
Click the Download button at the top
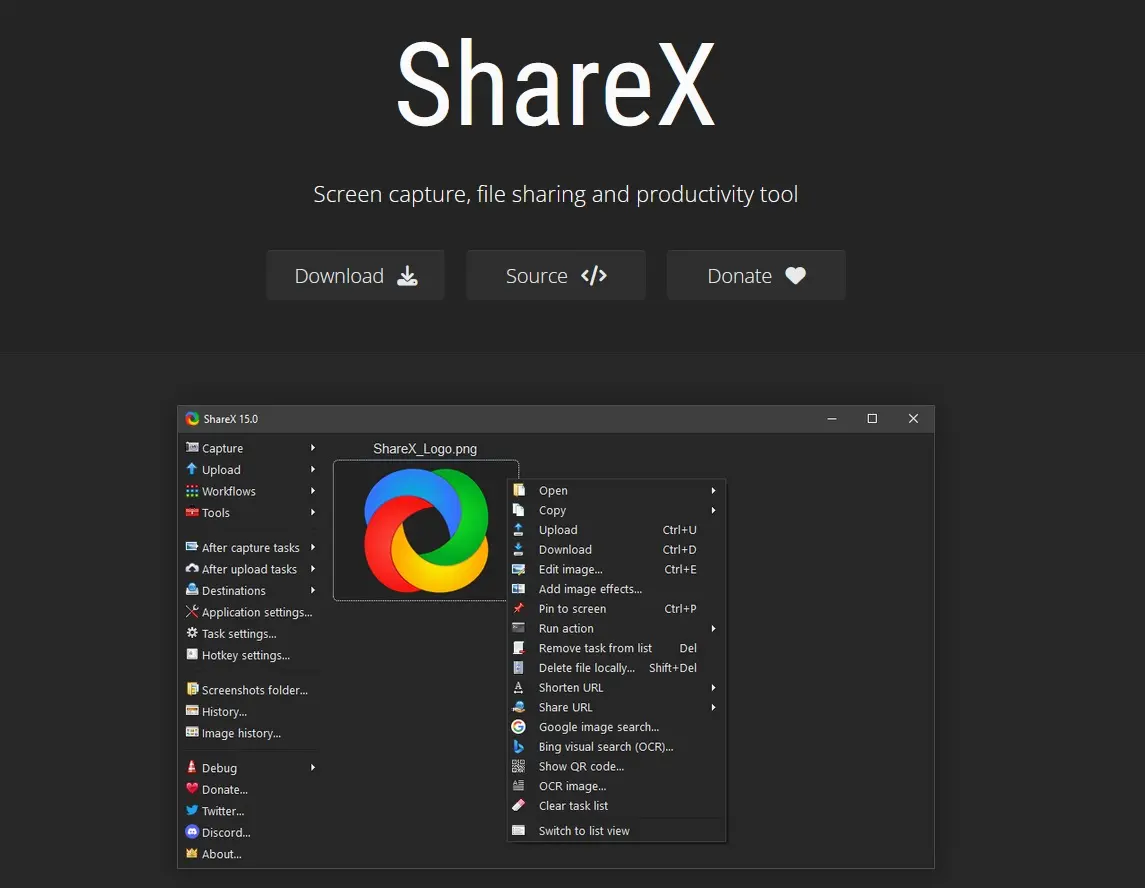pyautogui.click(x=355, y=275)
